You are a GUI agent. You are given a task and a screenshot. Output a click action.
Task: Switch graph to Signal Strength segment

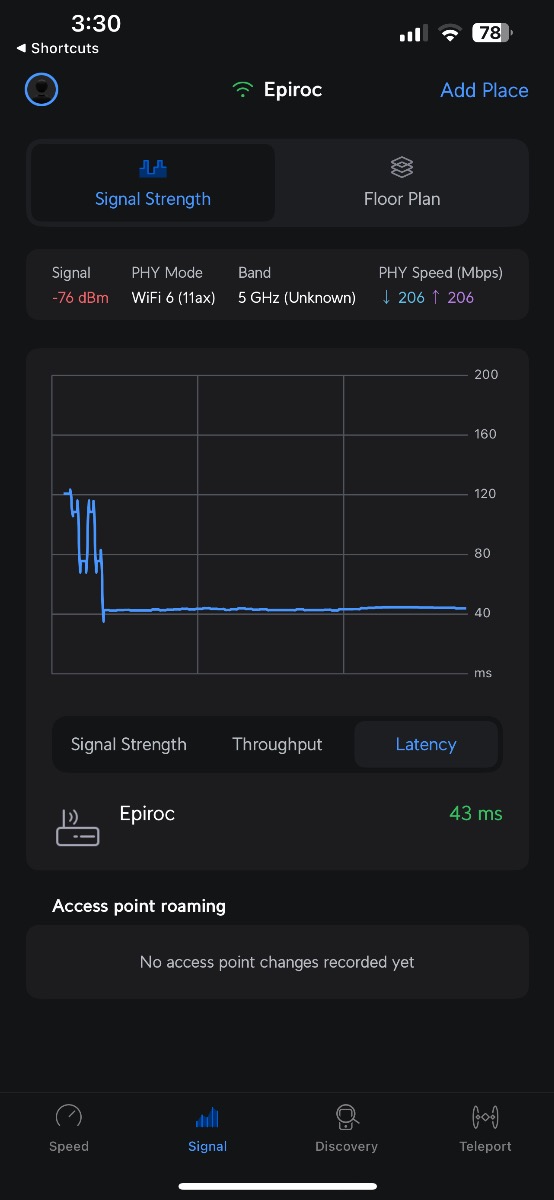[x=129, y=744]
